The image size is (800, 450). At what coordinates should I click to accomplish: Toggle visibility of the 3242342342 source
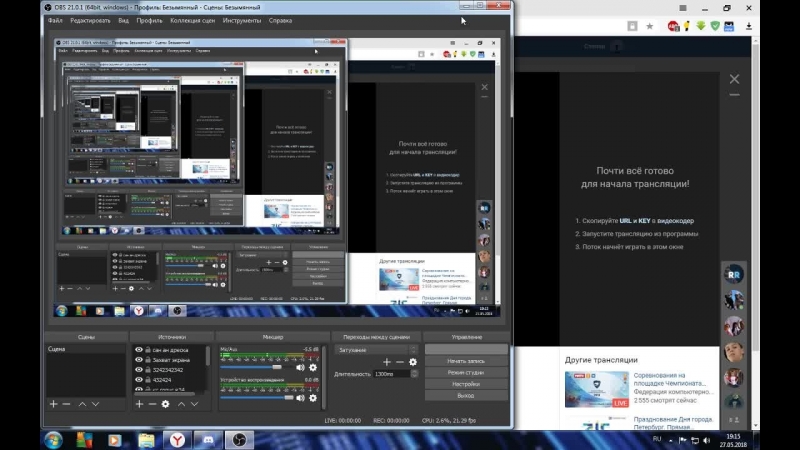139,369
